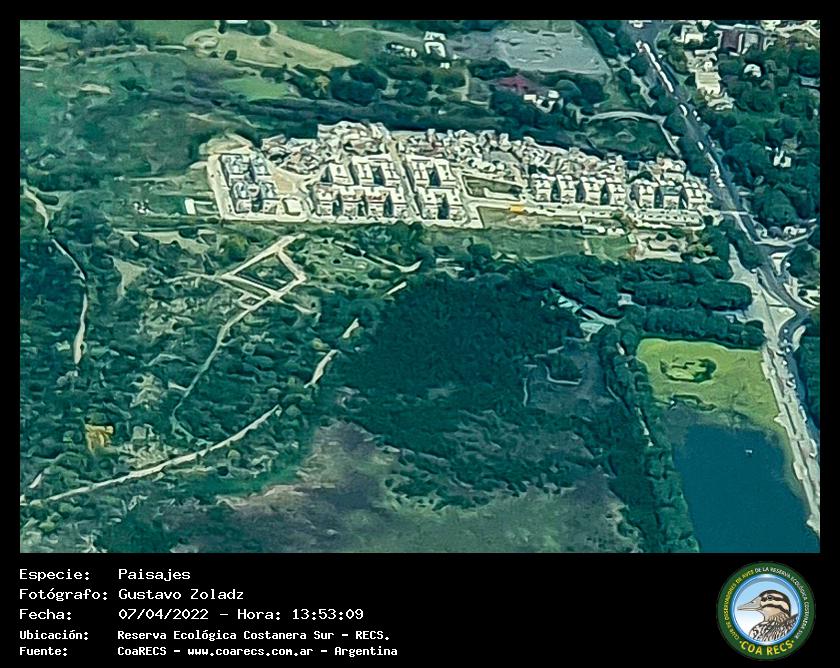Click the Especie label
The image size is (840, 668).
54,574
